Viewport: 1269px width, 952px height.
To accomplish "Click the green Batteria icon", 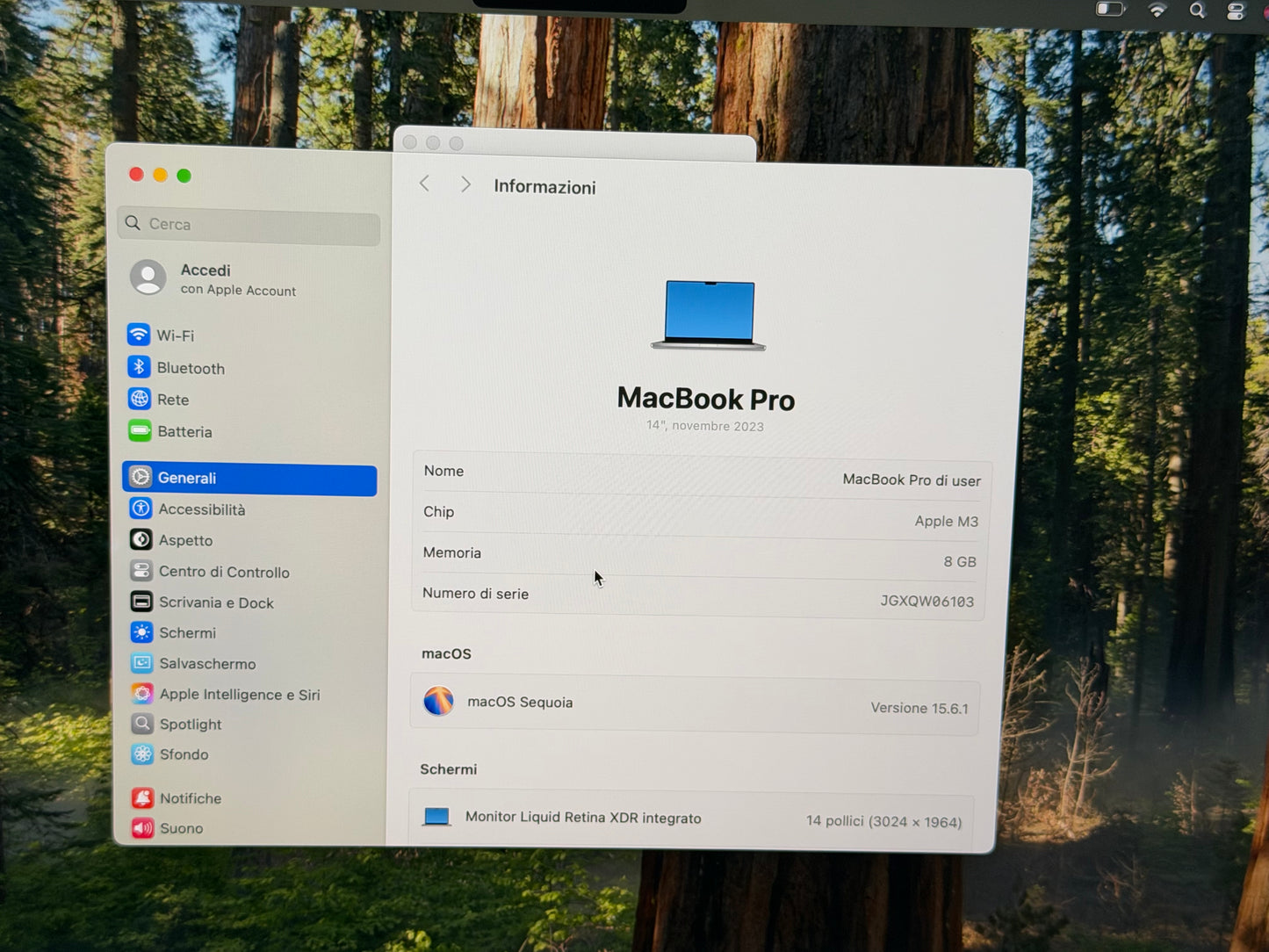I will [140, 431].
